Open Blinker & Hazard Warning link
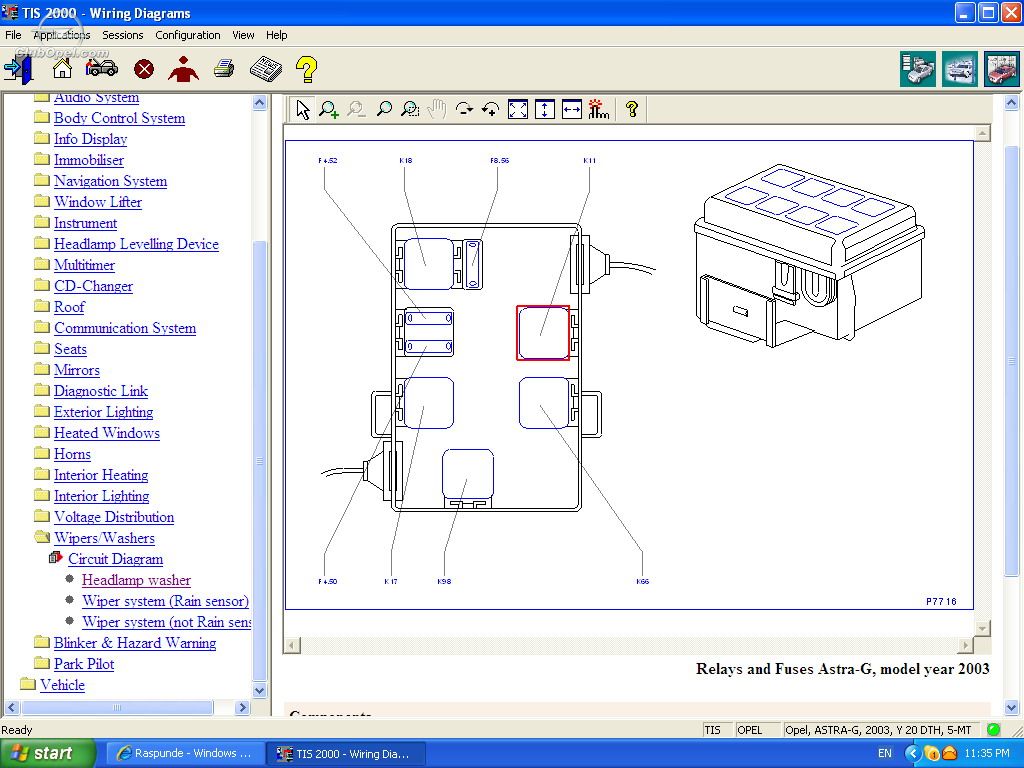 coord(135,643)
